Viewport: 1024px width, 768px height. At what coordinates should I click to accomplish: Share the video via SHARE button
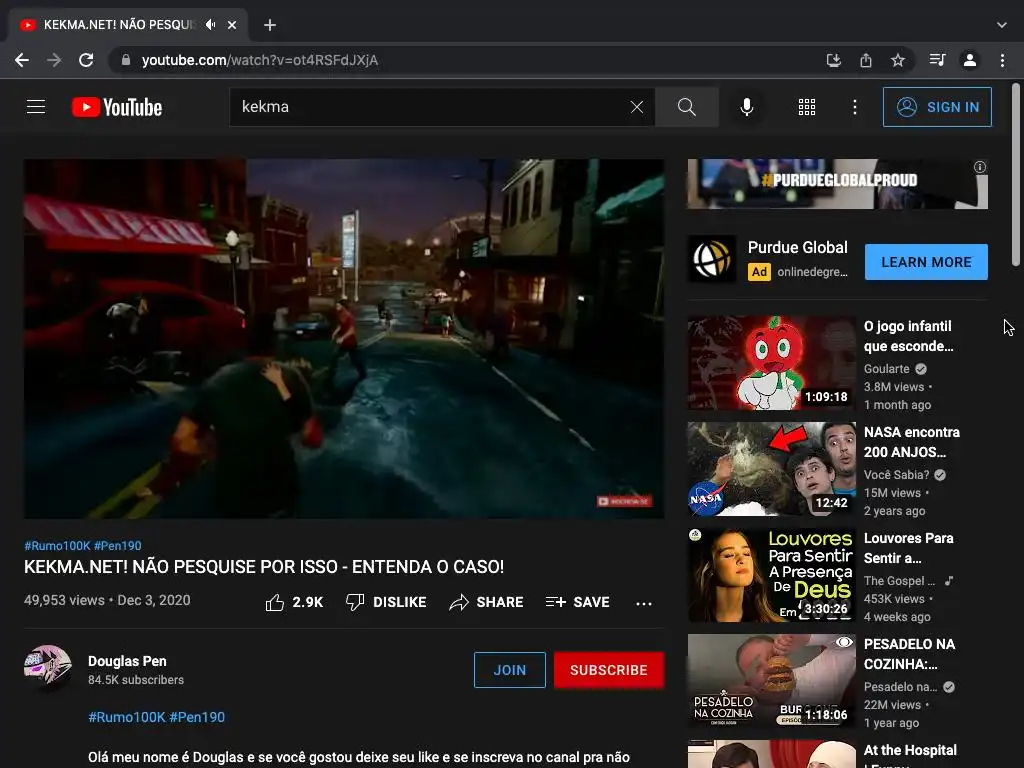pos(486,602)
